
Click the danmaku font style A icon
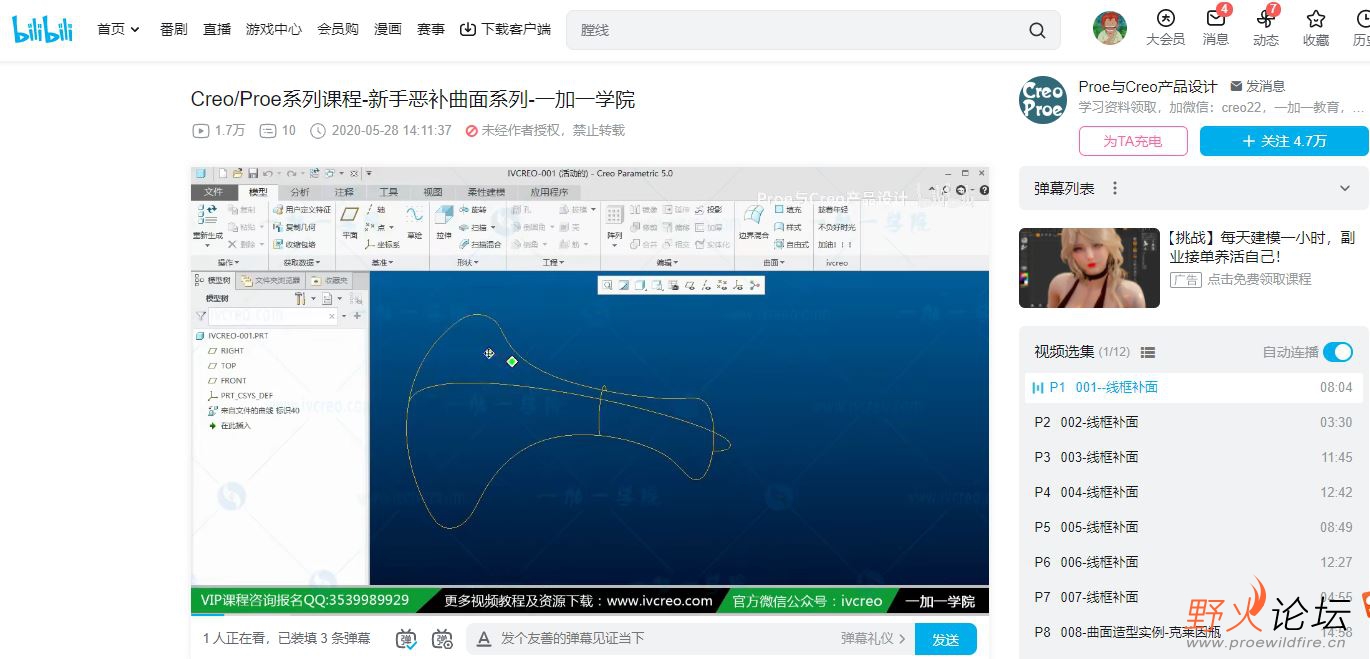(484, 639)
